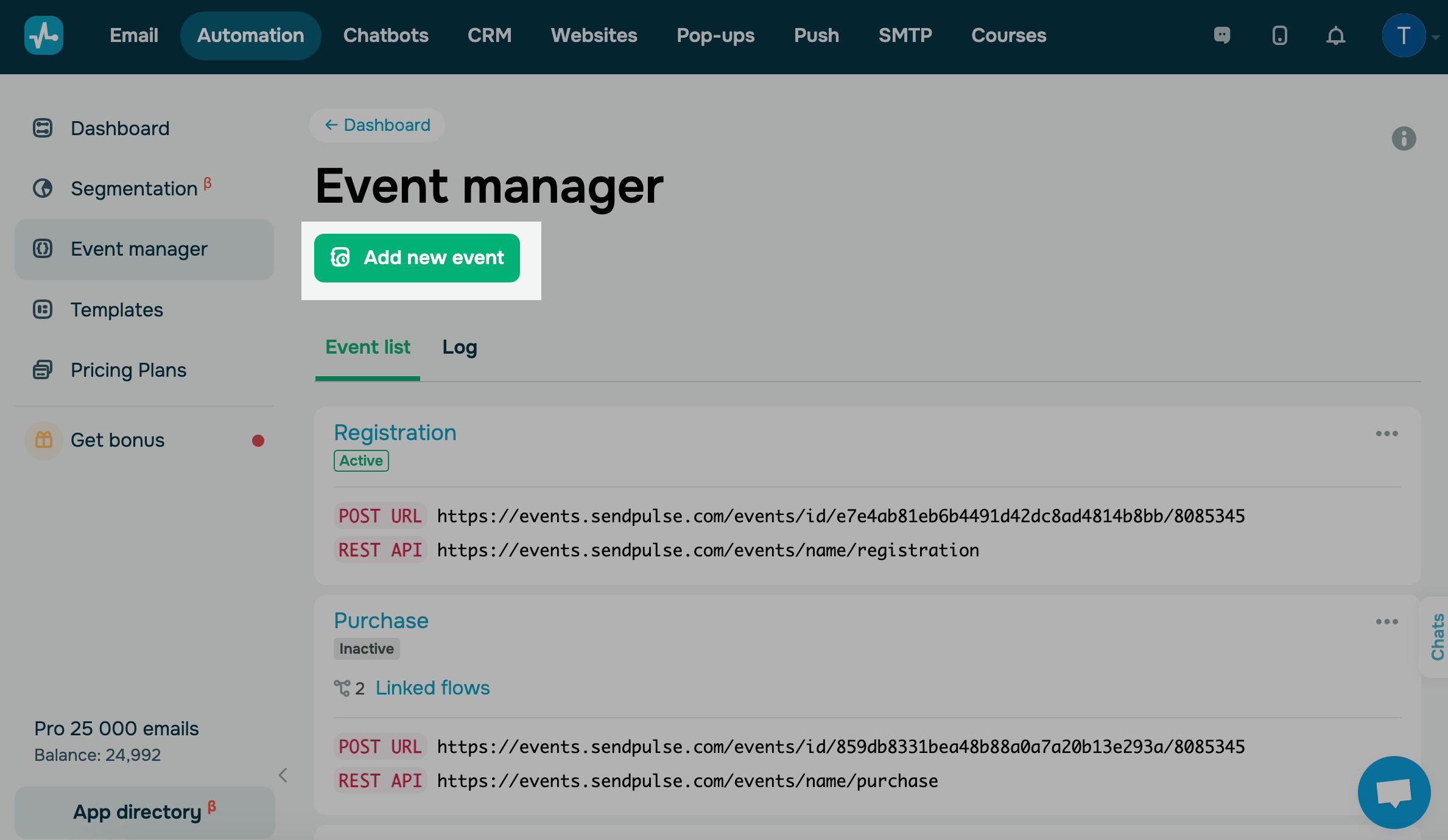Open the live chat bubble widget
Screen dimensions: 1448x840
1393,792
